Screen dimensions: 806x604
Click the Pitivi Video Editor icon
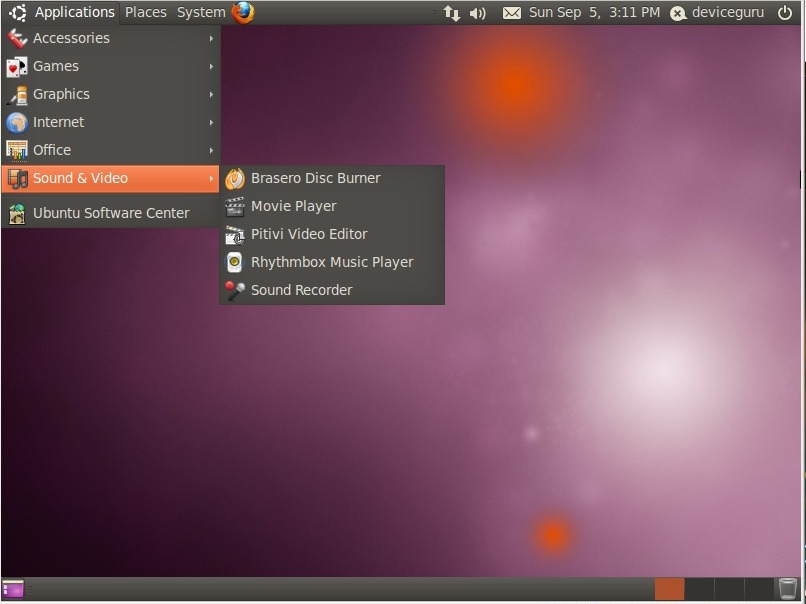(235, 235)
